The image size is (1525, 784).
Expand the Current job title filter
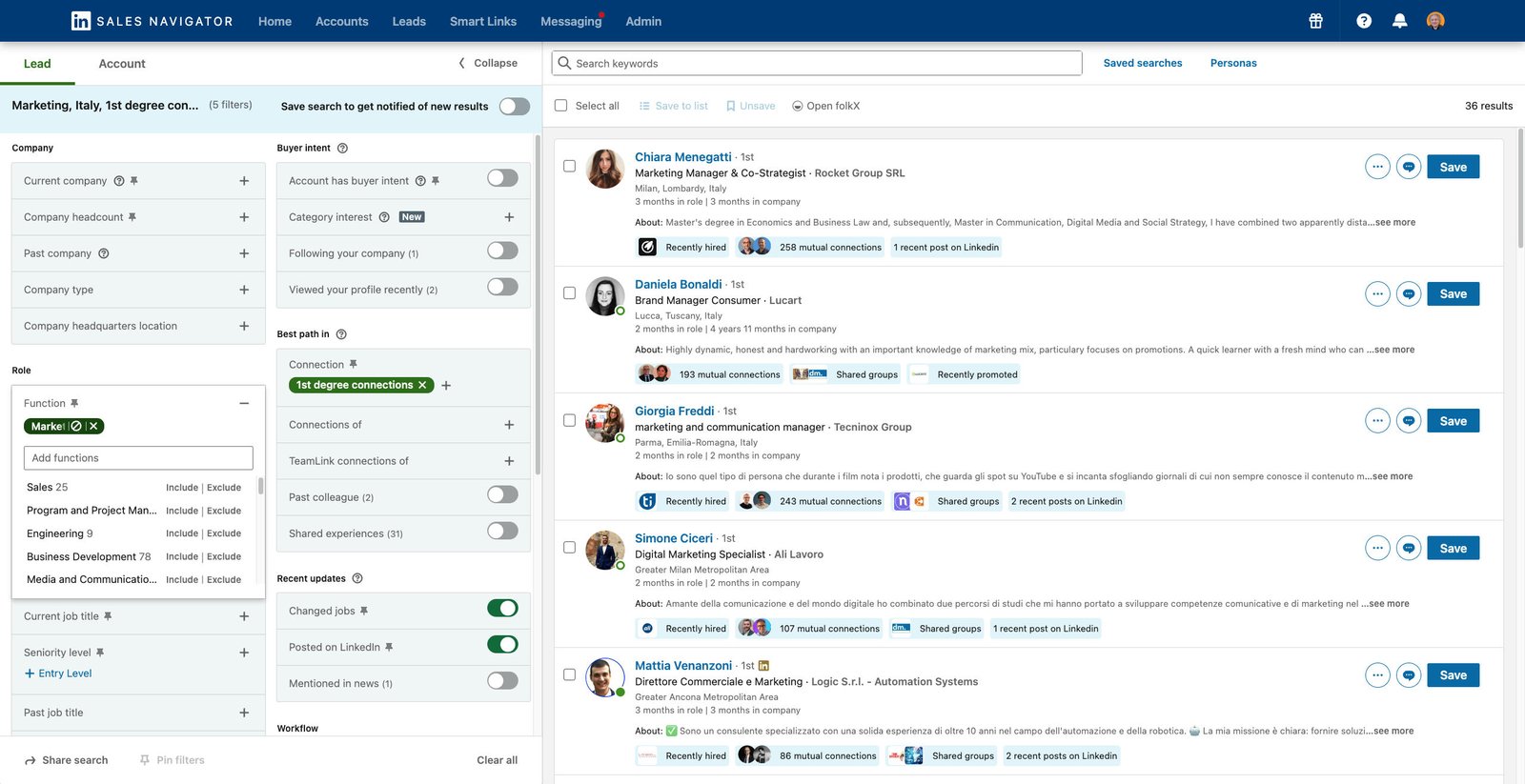[244, 616]
